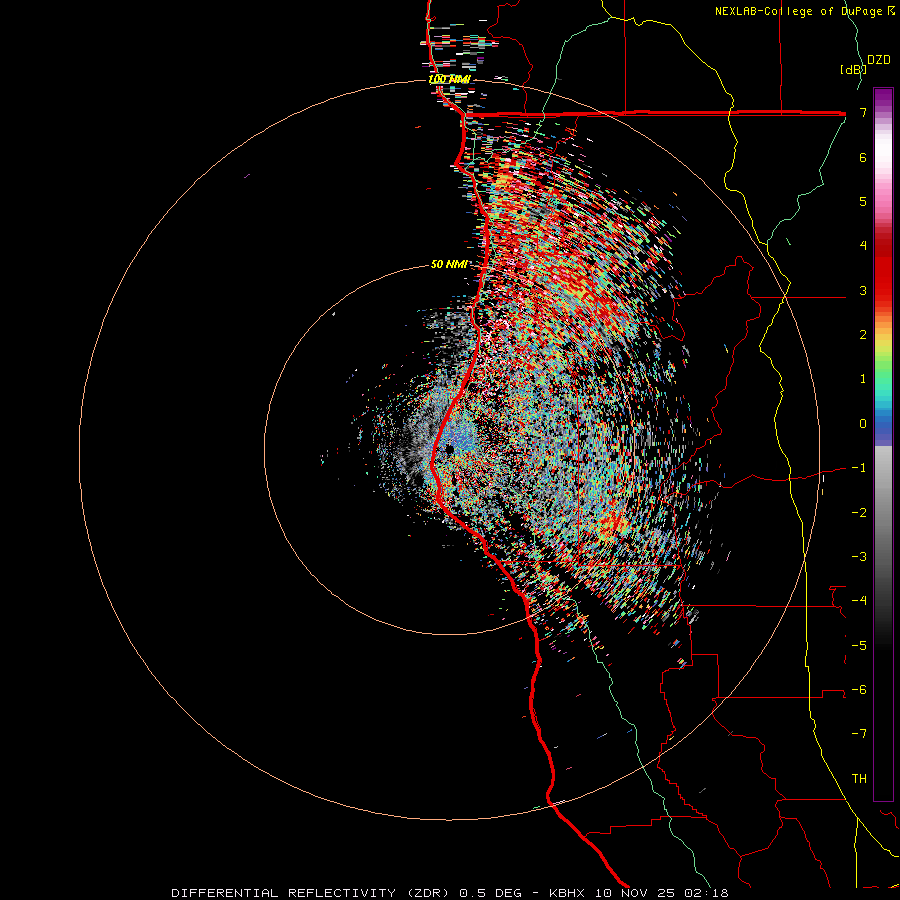Click the -2 value on the scale
900x900 pixels.
tap(859, 512)
